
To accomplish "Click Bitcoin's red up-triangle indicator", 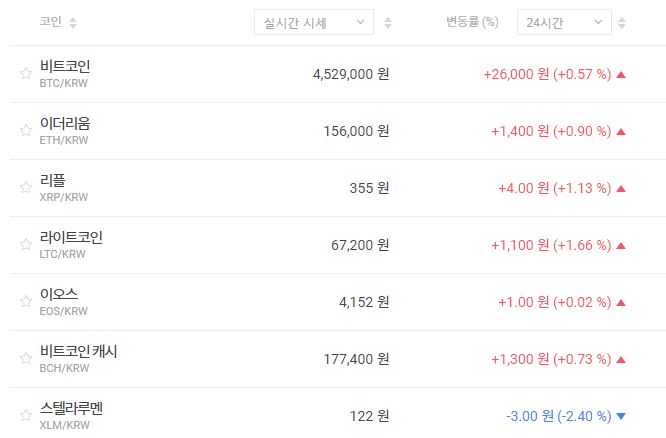I will (x=621, y=74).
